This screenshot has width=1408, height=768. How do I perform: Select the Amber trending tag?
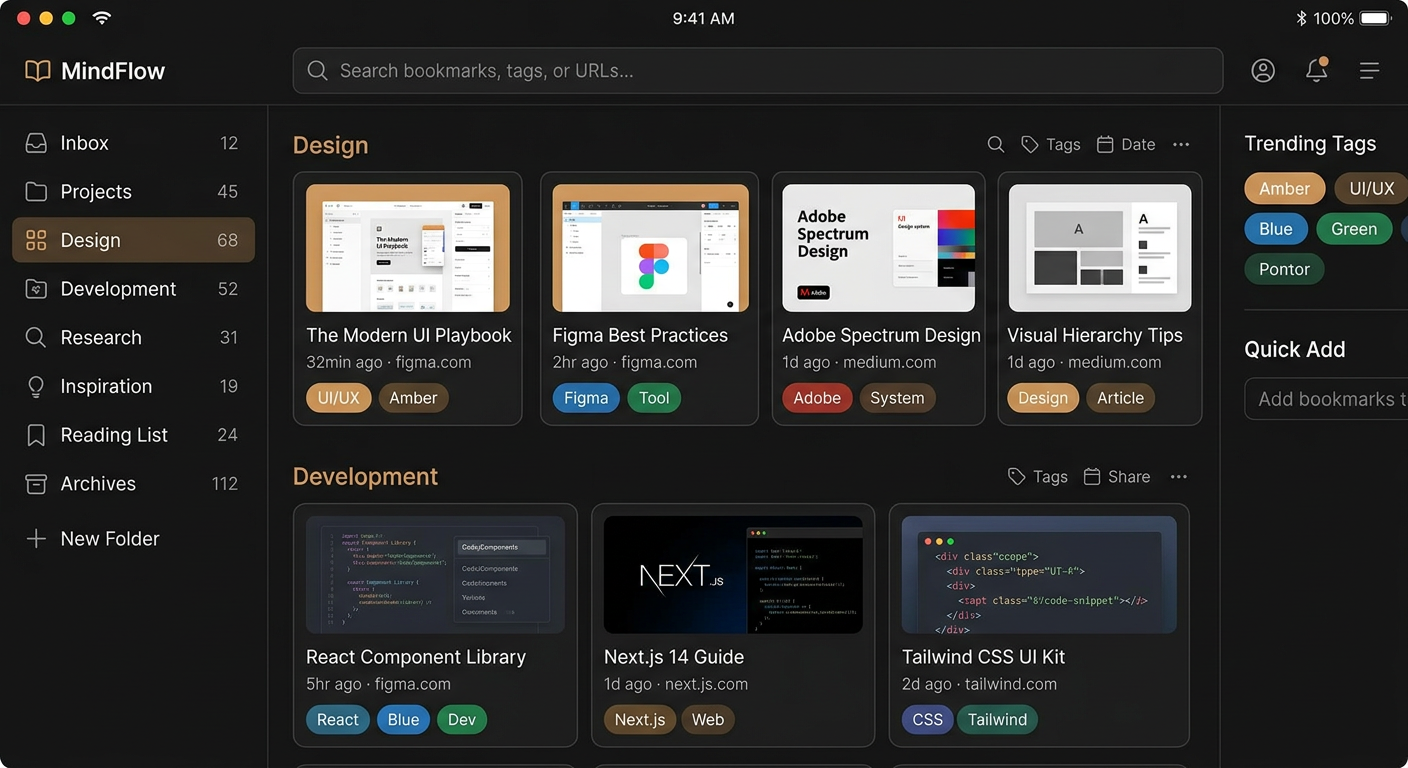[1285, 189]
